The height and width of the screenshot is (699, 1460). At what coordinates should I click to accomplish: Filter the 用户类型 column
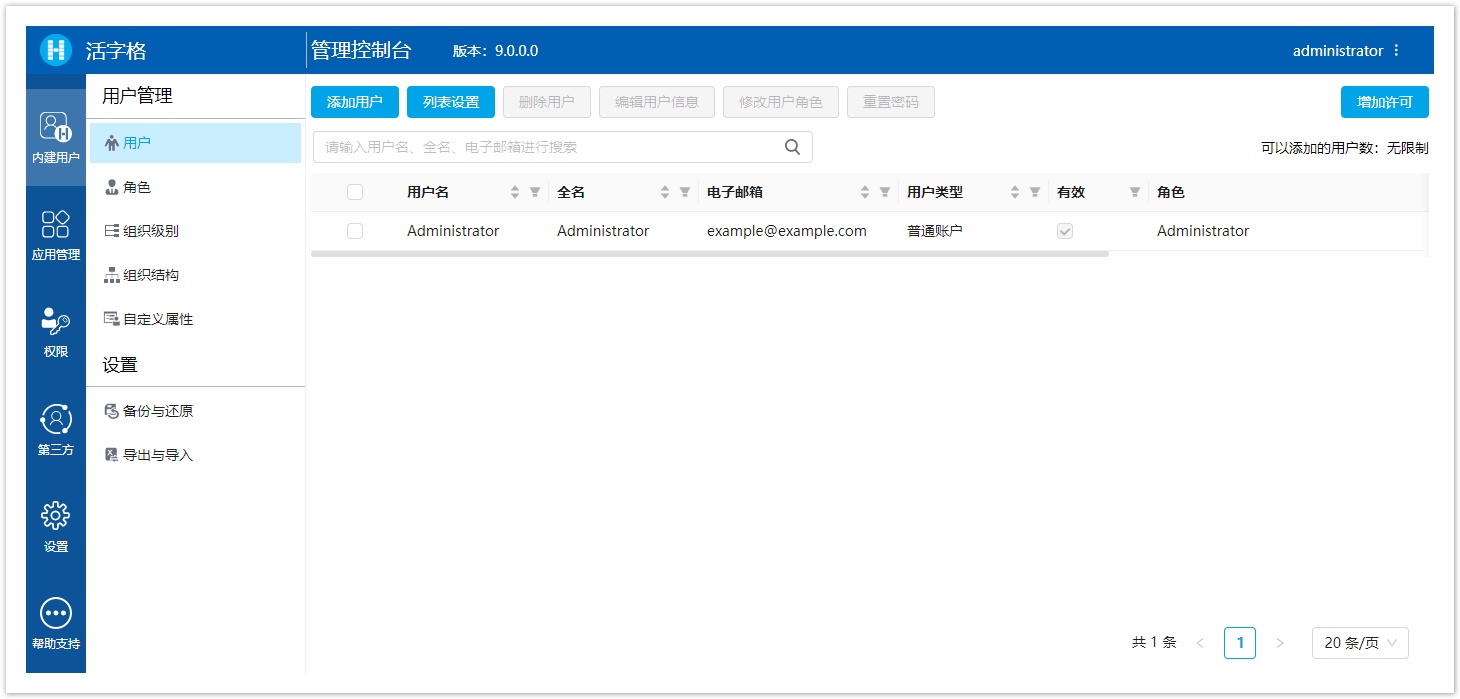tap(1035, 192)
